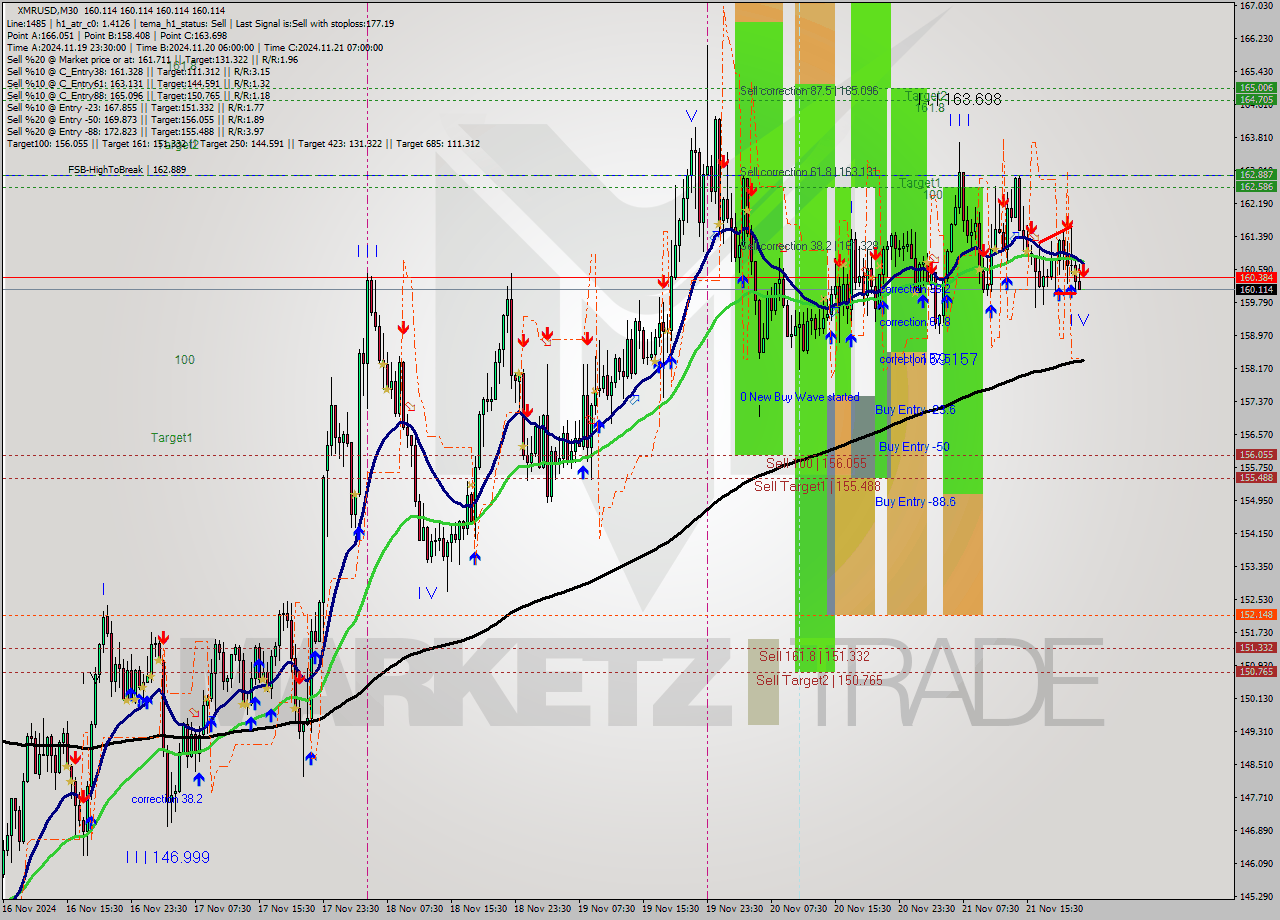
Task: Click the 'Sell correction 87.5 | 165.096' label
Action: 809,91
